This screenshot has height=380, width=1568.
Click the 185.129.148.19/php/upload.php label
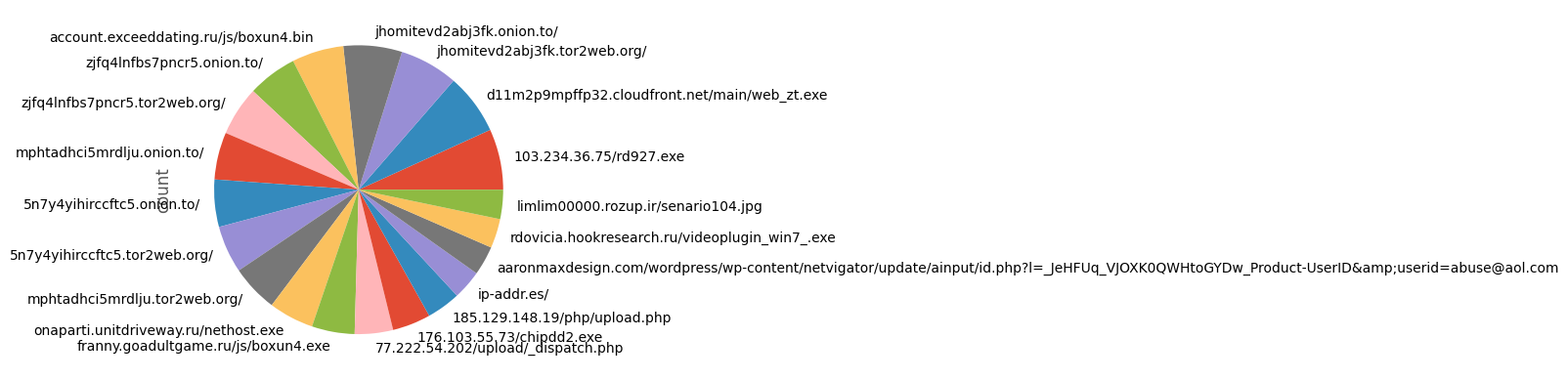tap(561, 318)
